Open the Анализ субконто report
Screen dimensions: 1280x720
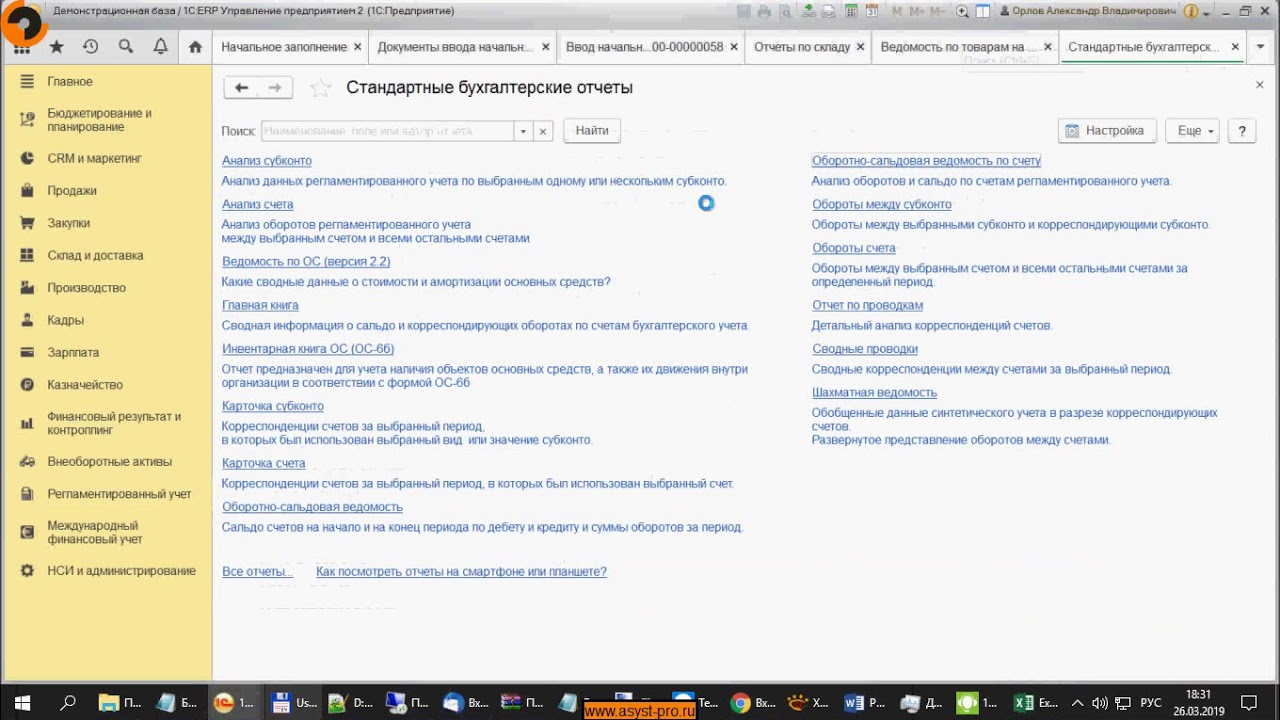(267, 161)
